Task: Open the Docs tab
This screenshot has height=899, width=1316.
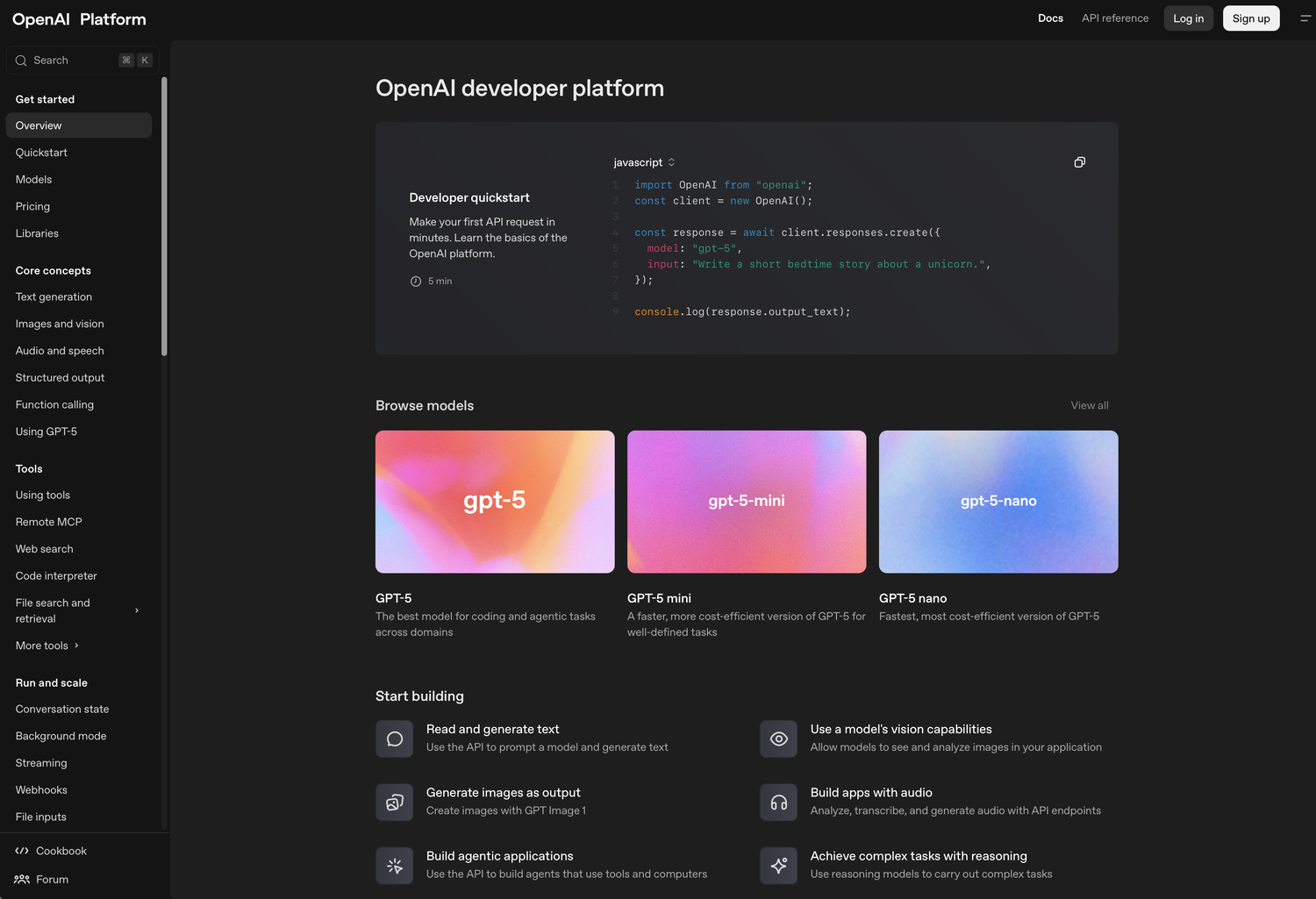Action: [1050, 18]
